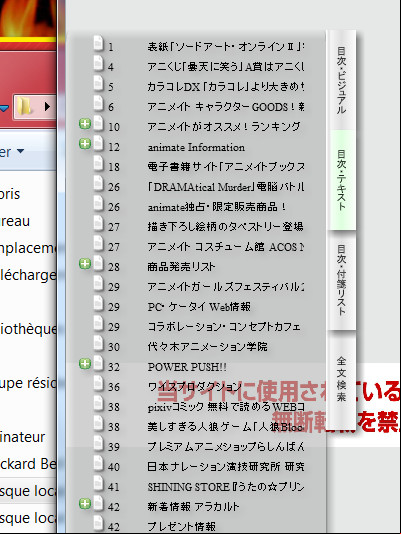Click the page icon beside POWER PUSH!!

coord(98,363)
